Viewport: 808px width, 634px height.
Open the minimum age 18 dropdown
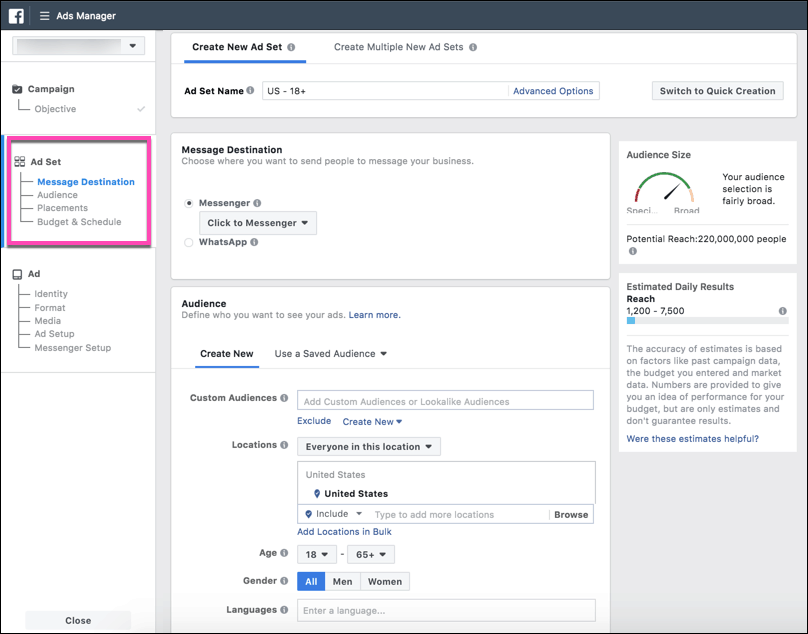pos(317,555)
